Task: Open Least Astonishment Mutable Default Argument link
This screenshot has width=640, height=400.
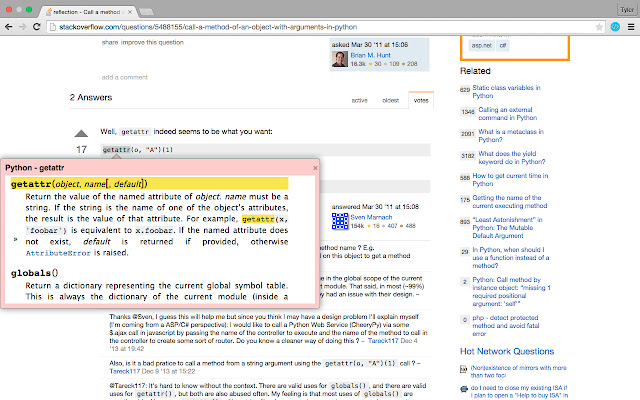Action: 507,227
